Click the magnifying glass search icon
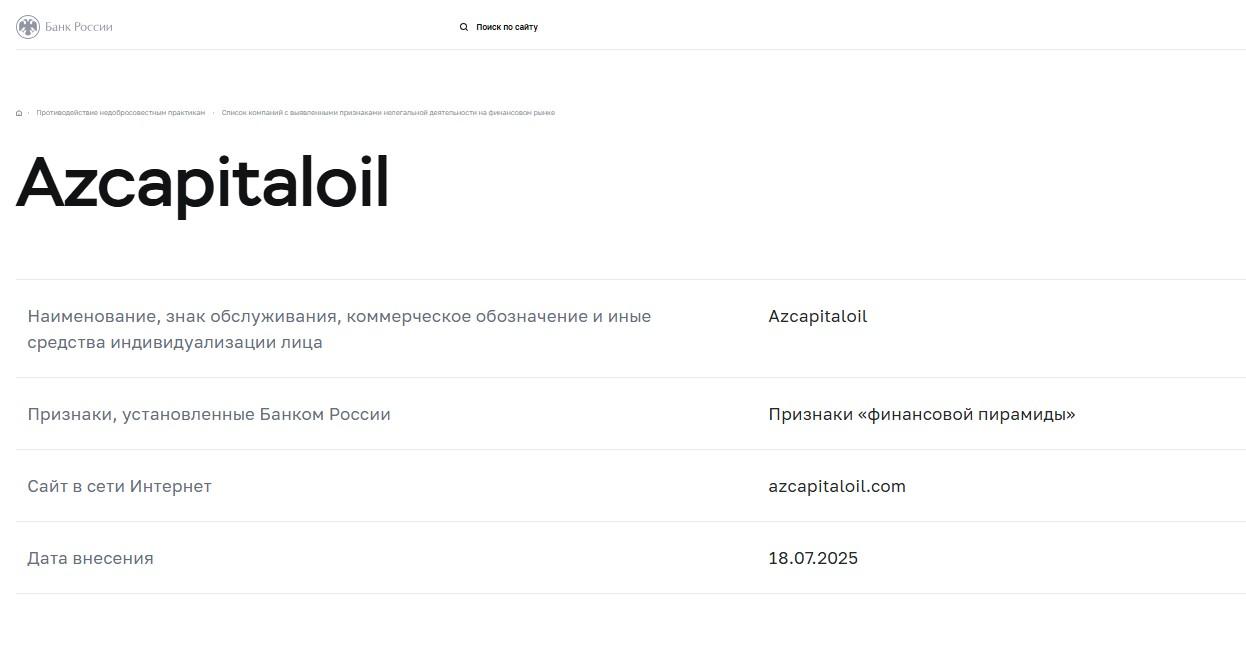The width and height of the screenshot is (1246, 656). [463, 27]
